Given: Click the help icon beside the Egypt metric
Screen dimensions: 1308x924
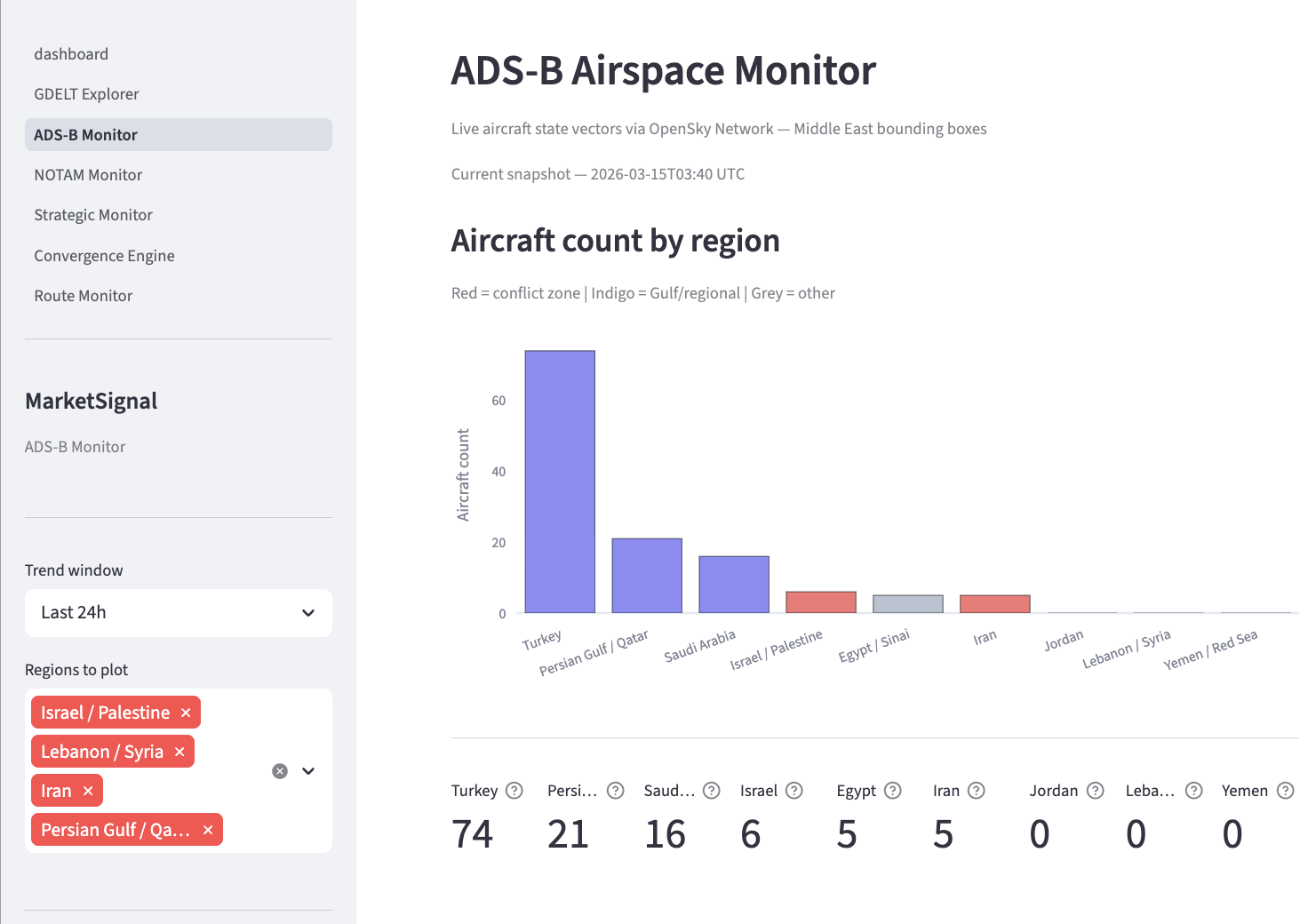Looking at the screenshot, I should [x=893, y=790].
